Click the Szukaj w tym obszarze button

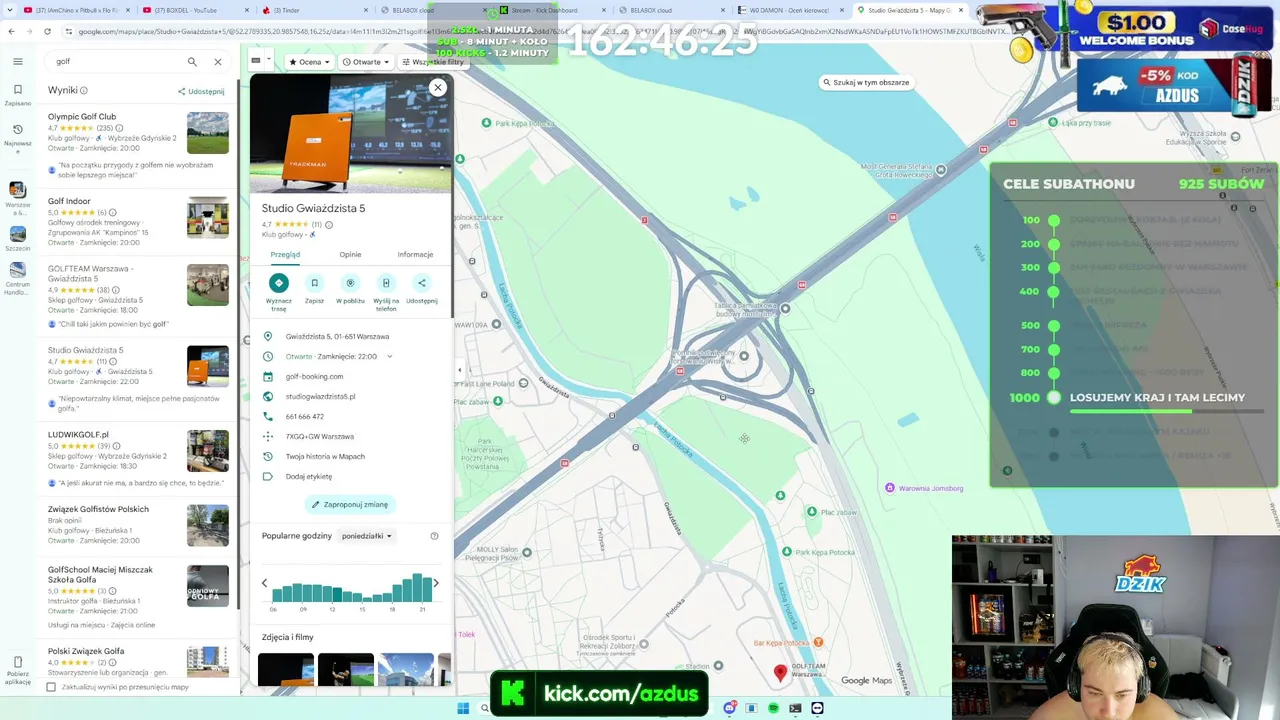point(866,83)
